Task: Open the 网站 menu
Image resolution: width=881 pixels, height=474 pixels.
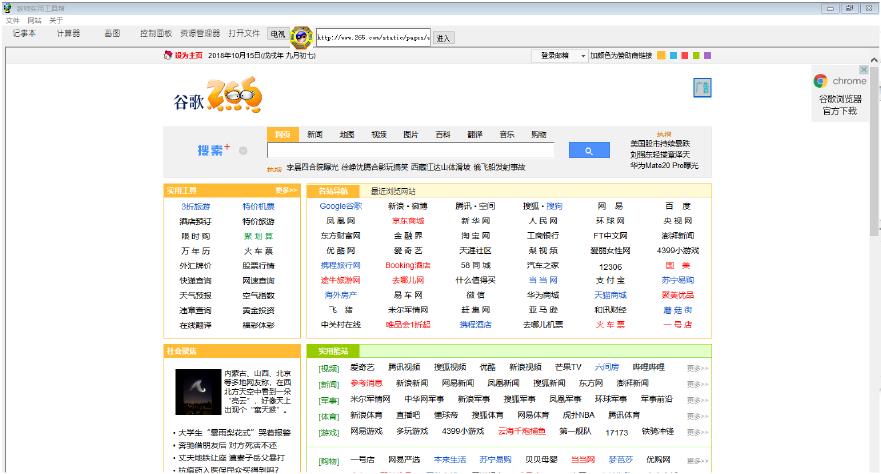Action: [34, 20]
